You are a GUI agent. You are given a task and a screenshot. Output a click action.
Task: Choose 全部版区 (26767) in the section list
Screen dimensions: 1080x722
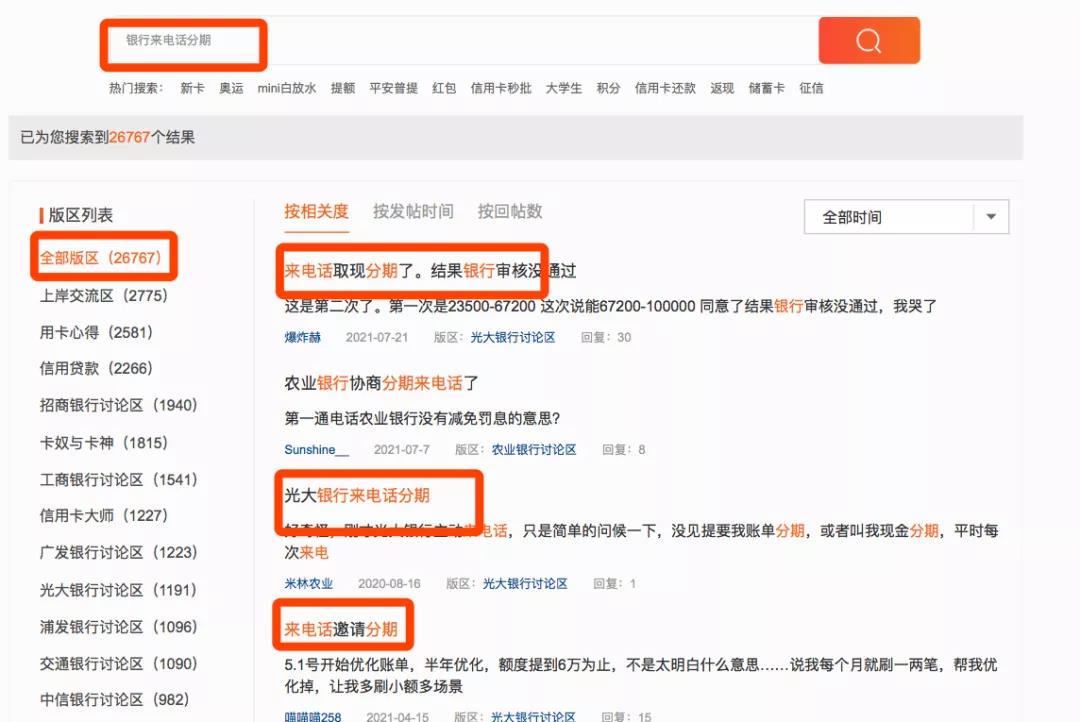click(x=101, y=258)
